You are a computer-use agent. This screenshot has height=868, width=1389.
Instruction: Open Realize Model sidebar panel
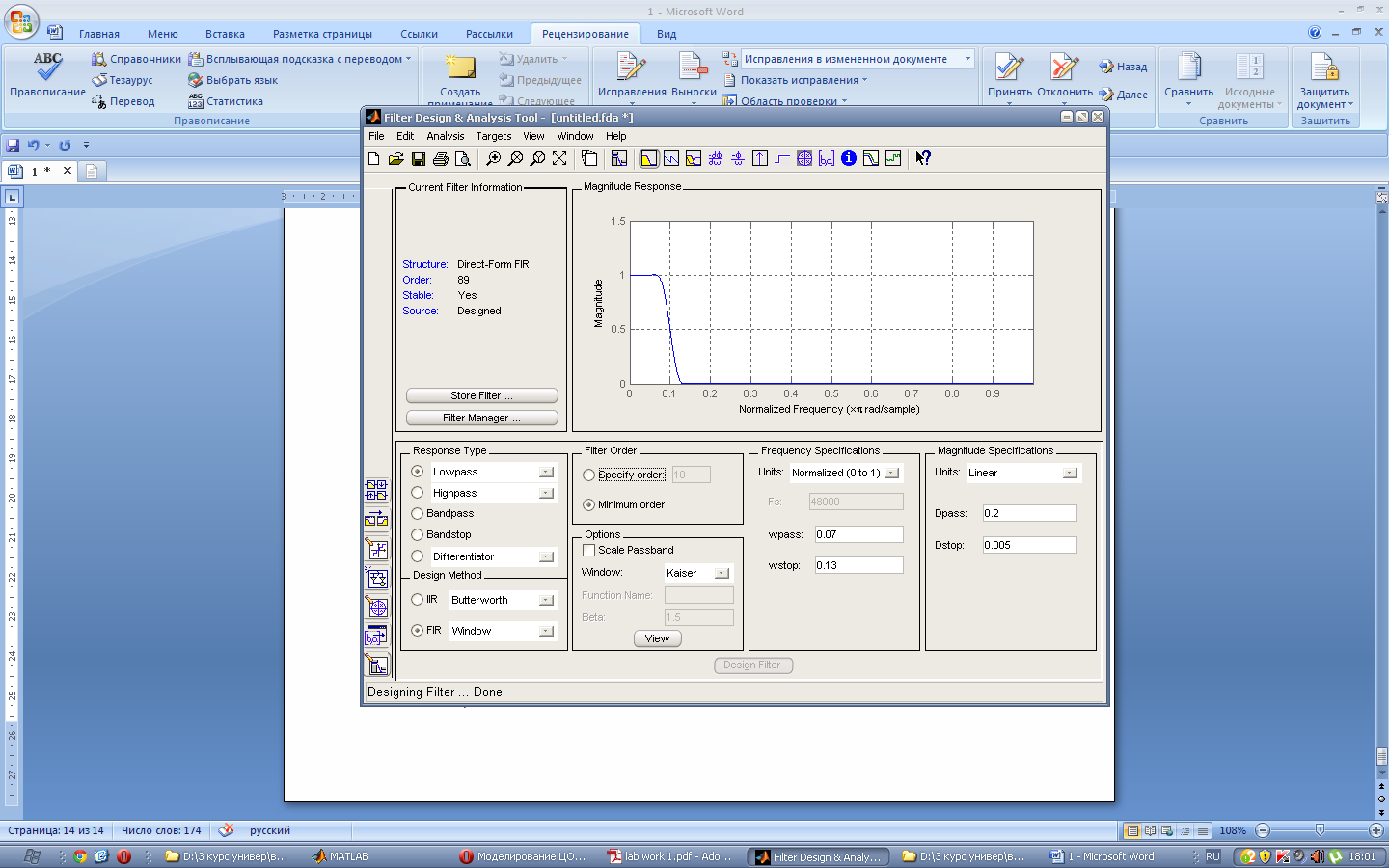pyautogui.click(x=376, y=578)
